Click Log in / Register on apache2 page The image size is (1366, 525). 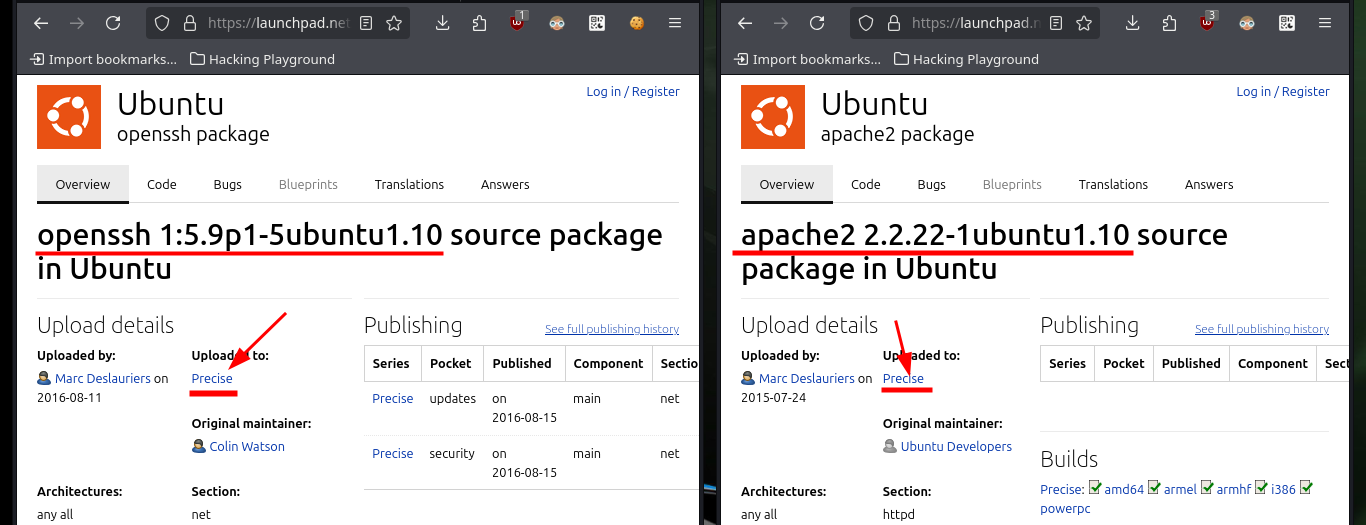(x=1283, y=91)
